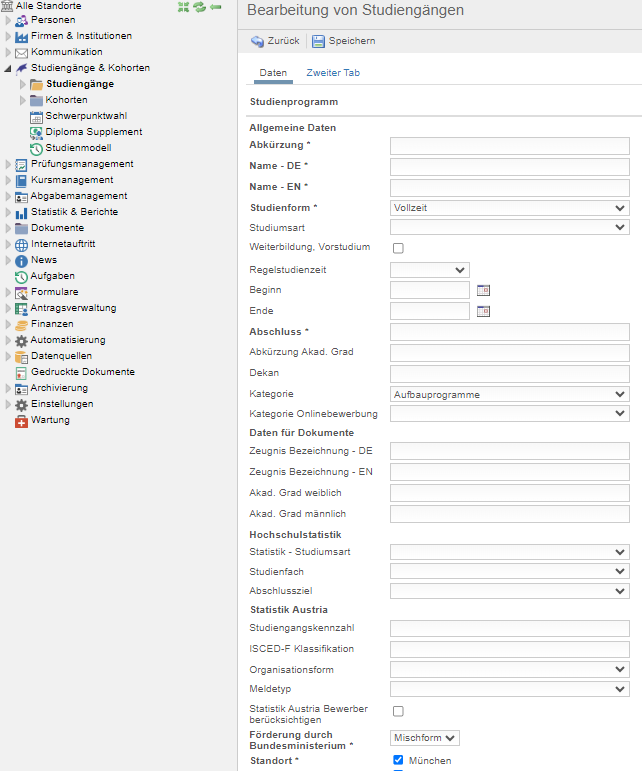Click the Studiengänge & Kohorten graduation cap icon
Viewport: 642px width, 771px height.
point(21,68)
